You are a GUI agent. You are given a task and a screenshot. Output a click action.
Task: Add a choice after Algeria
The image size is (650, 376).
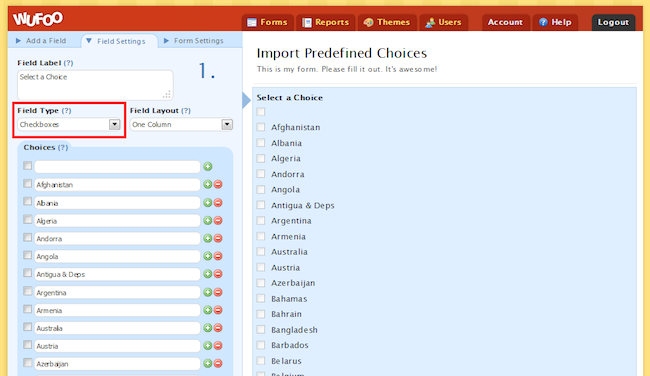pos(208,221)
